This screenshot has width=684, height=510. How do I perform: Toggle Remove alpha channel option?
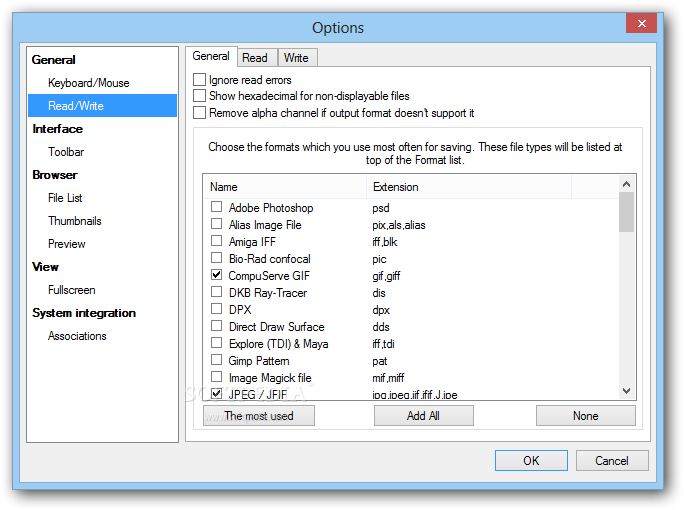click(199, 113)
